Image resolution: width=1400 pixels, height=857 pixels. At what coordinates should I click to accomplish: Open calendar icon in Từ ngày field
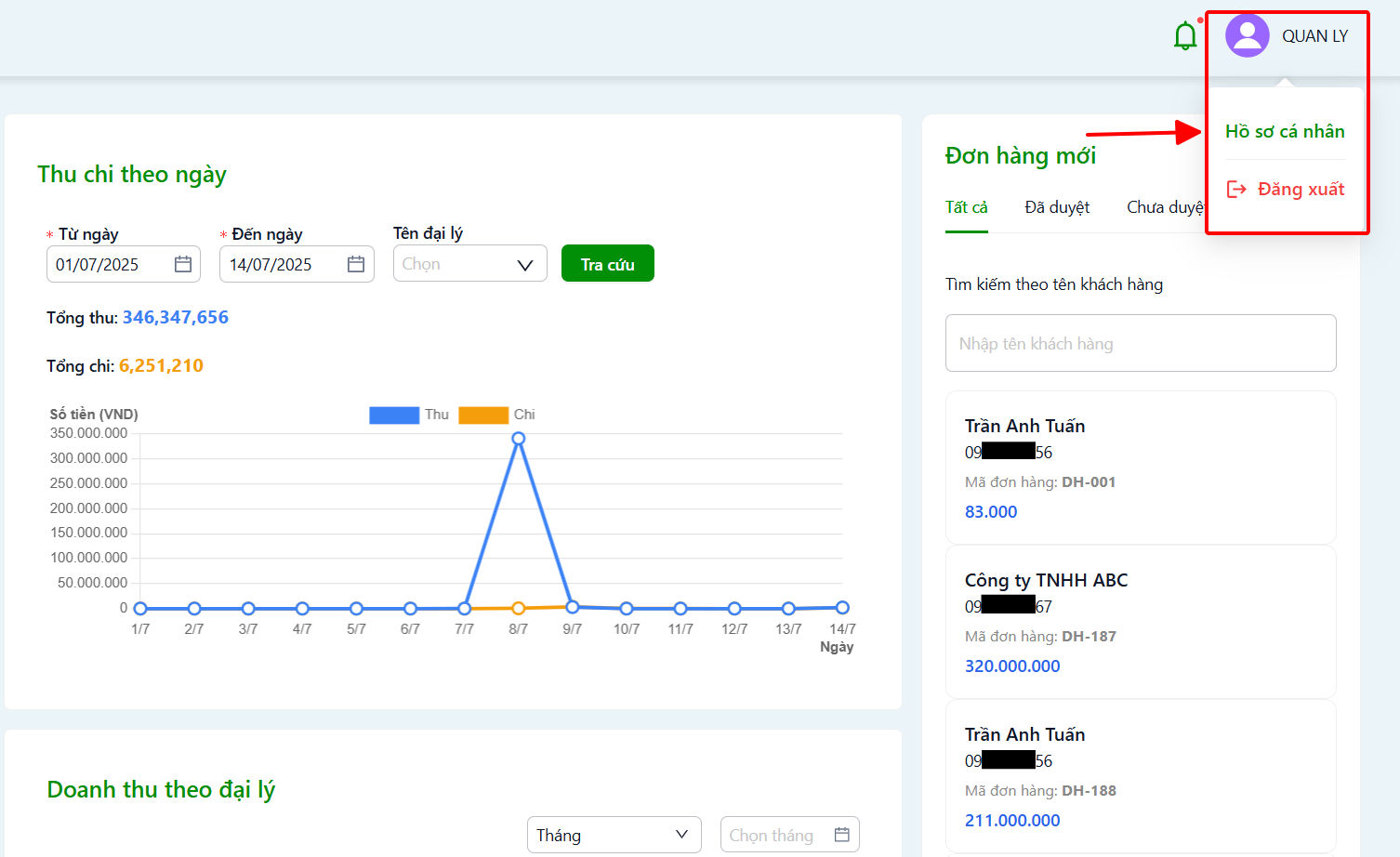point(183,264)
